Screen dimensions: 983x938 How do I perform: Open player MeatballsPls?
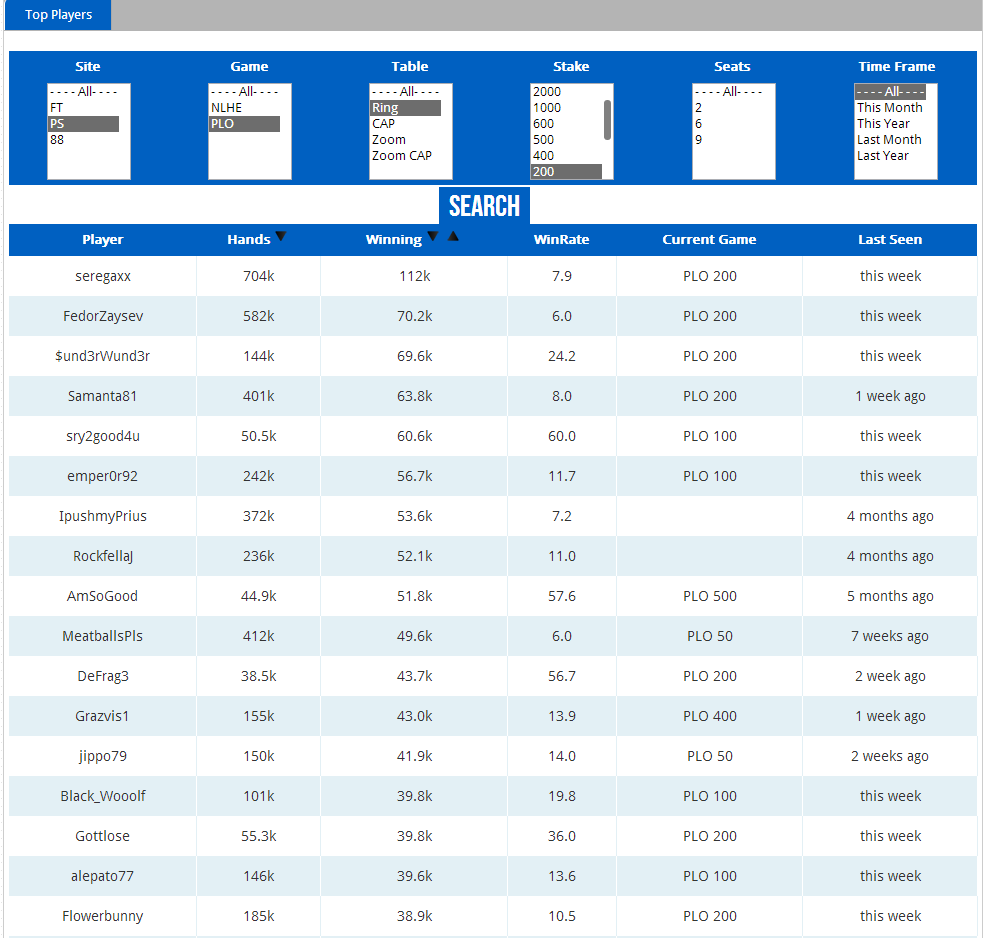pos(103,636)
